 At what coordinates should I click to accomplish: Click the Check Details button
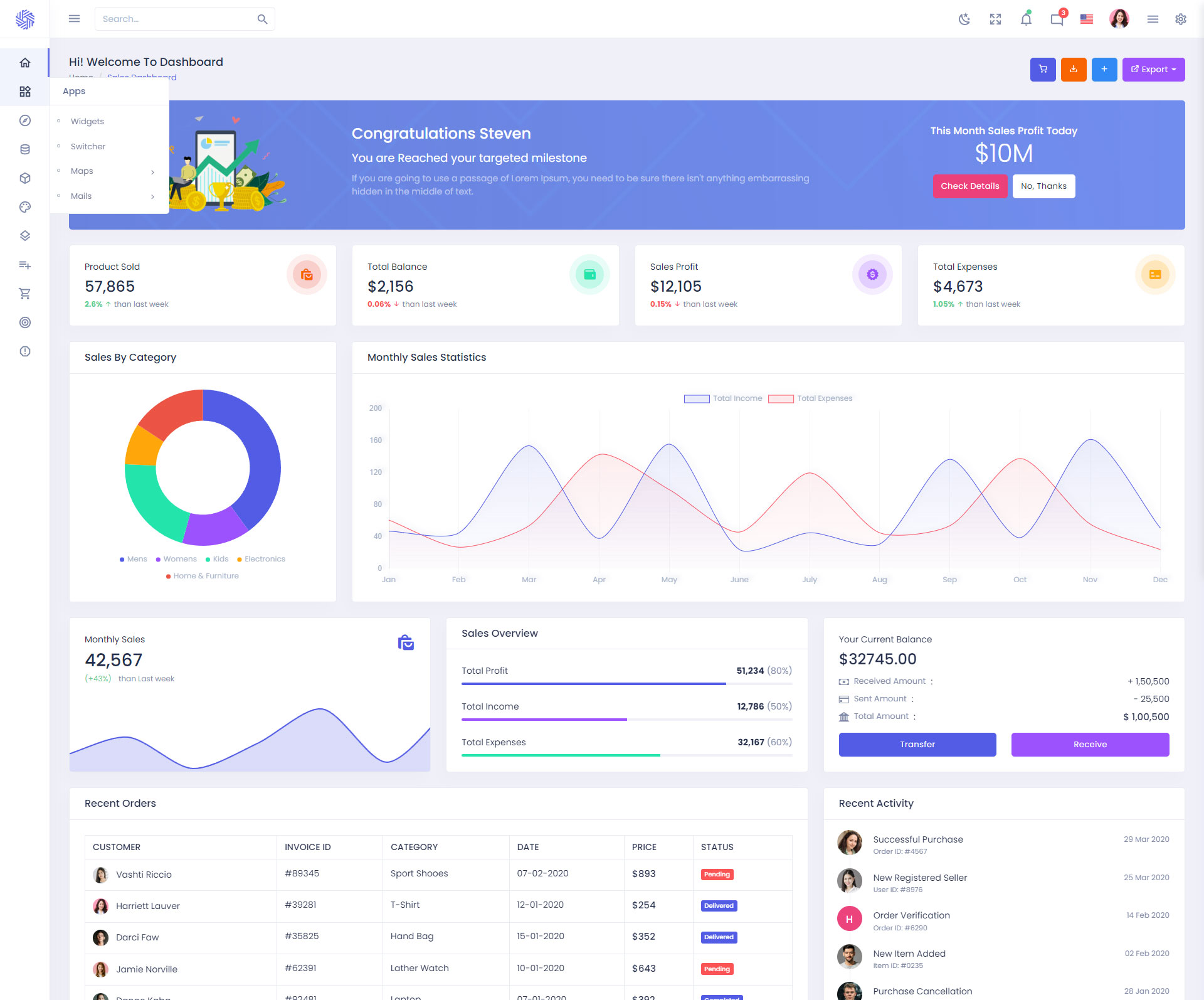(x=969, y=186)
